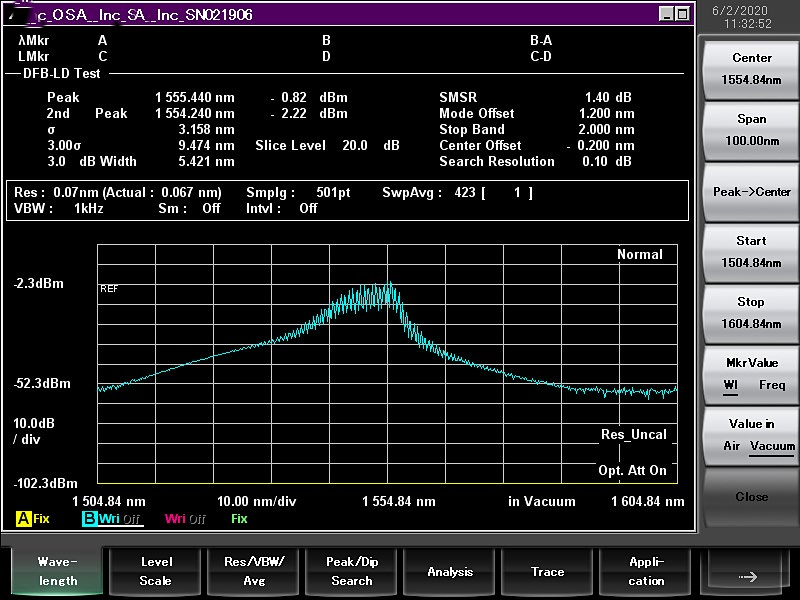The height and width of the screenshot is (600, 800).
Task: Click the in Vacuum axis label
Action: coord(542,502)
